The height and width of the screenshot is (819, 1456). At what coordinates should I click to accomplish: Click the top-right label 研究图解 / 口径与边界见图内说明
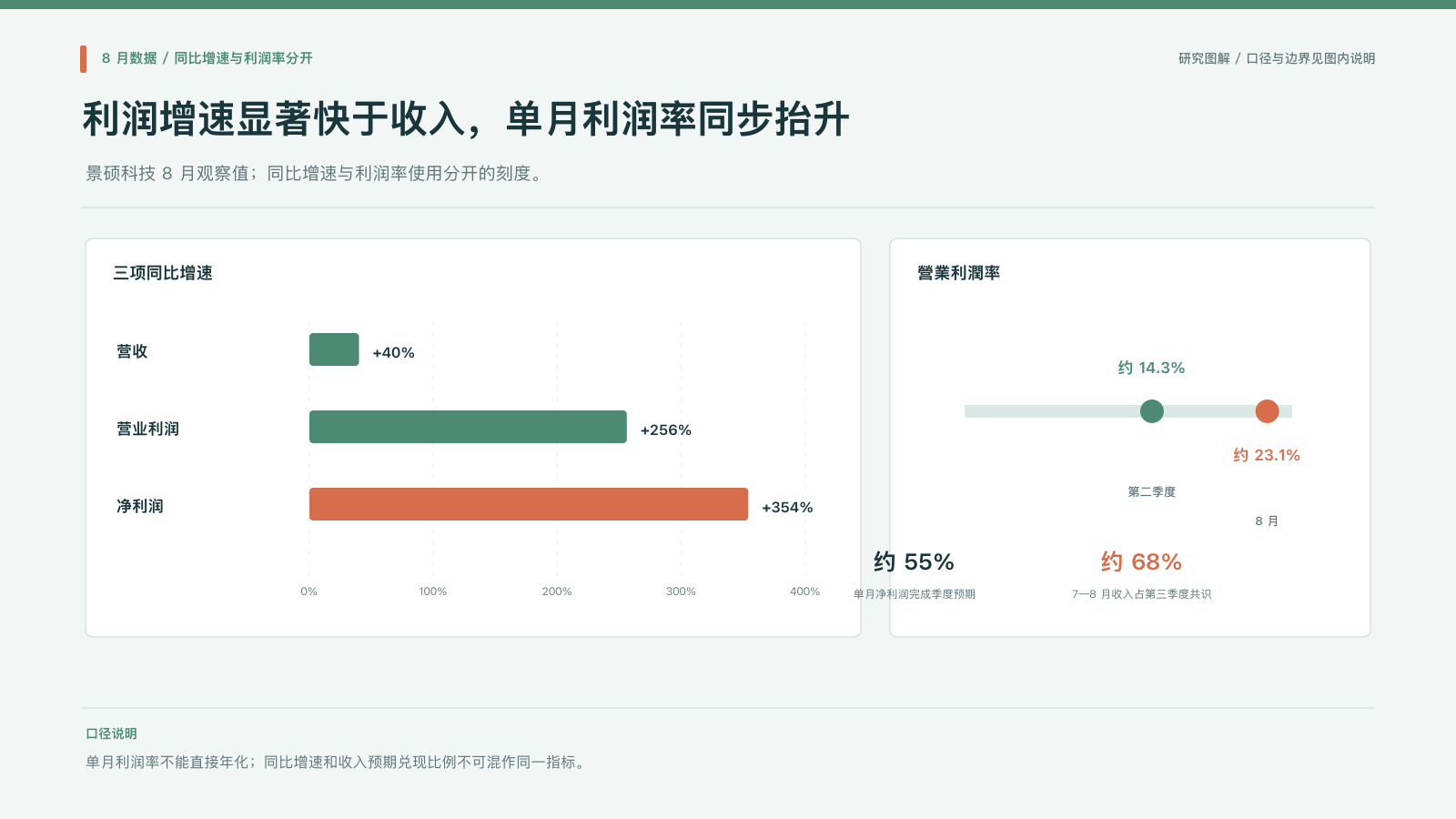click(1277, 58)
